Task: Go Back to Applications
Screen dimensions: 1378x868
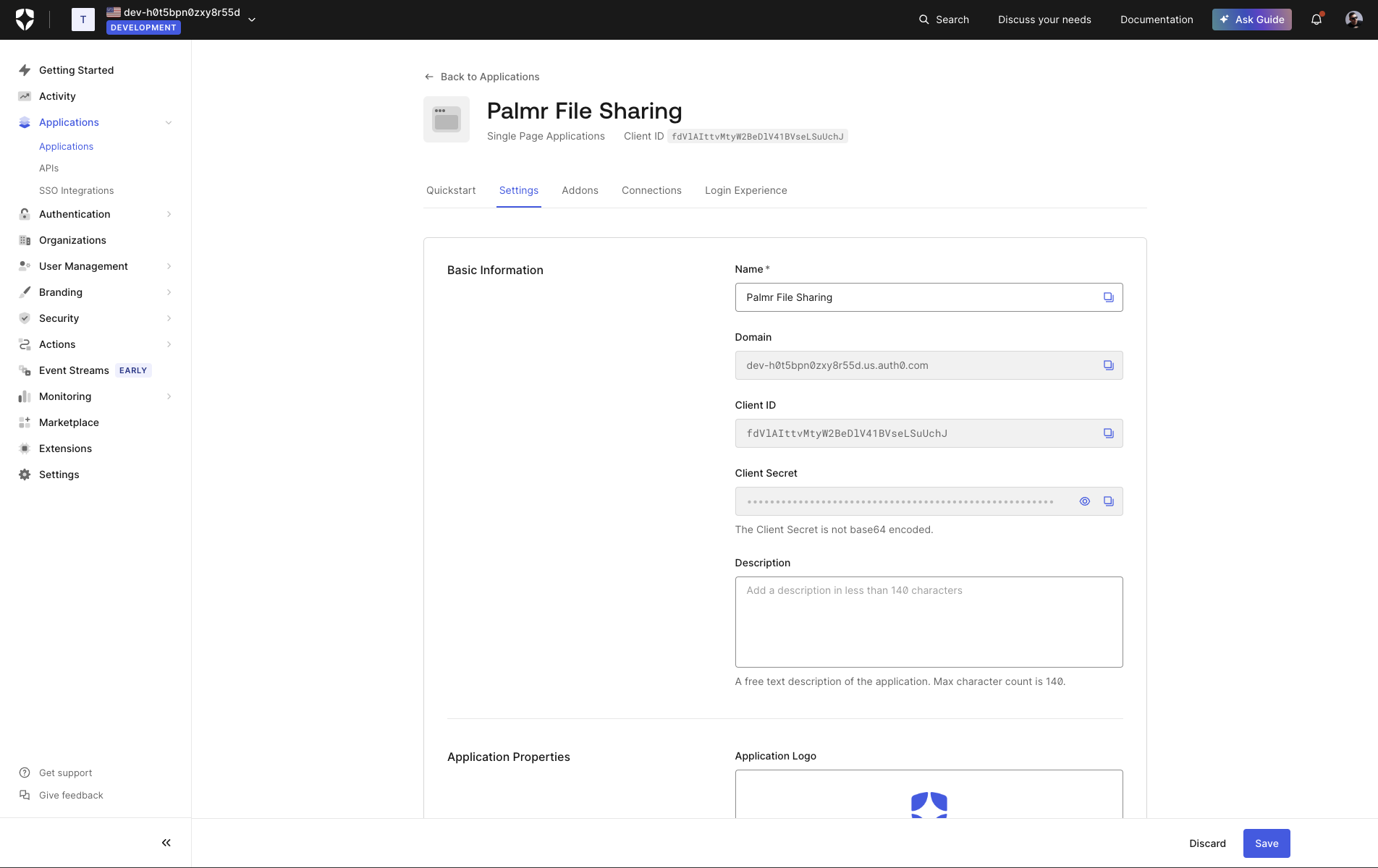Action: (x=482, y=77)
